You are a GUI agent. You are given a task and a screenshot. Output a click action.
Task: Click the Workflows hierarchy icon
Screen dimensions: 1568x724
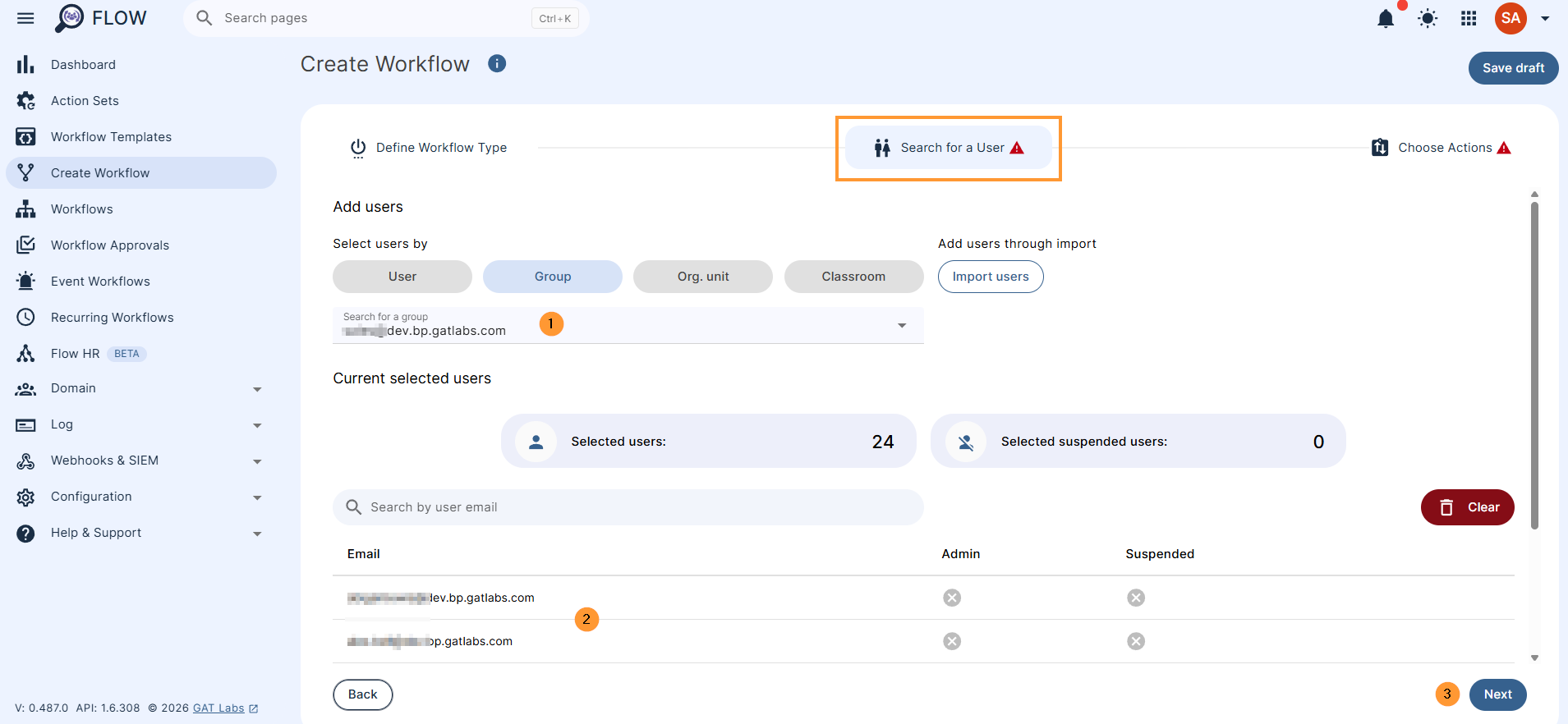25,208
